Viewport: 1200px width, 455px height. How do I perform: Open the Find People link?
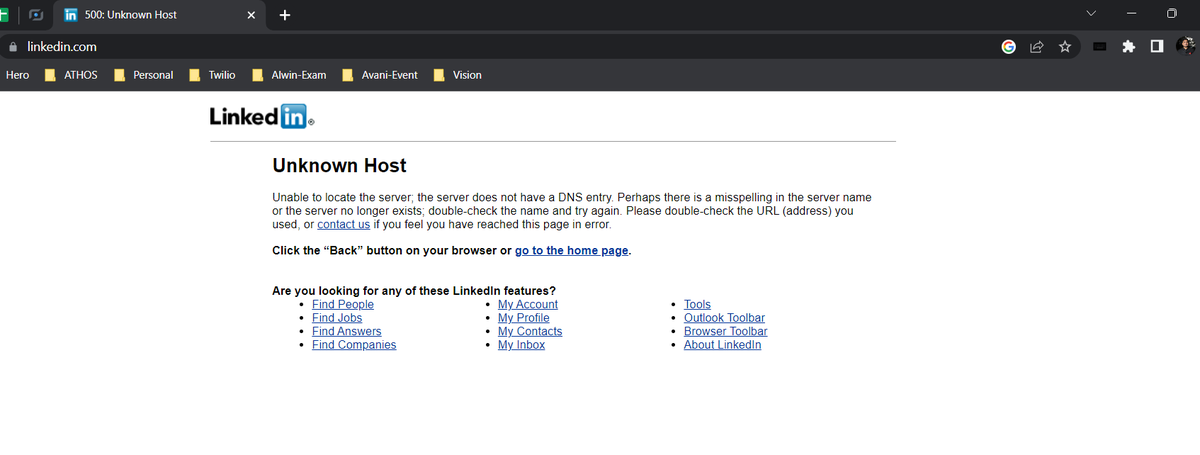pyautogui.click(x=343, y=305)
